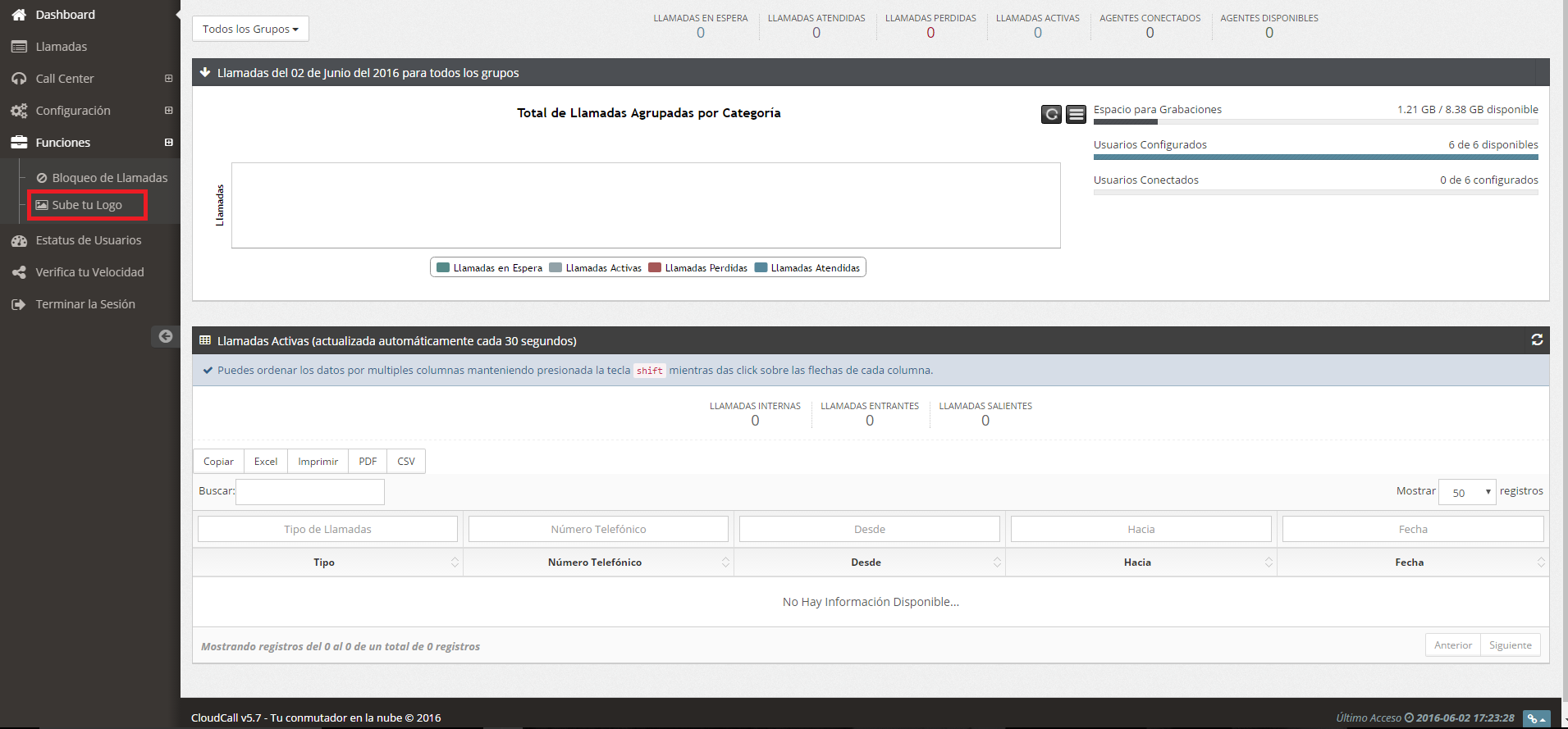This screenshot has height=729, width=1568.
Task: Click the Buscar search field
Action: pyautogui.click(x=310, y=492)
